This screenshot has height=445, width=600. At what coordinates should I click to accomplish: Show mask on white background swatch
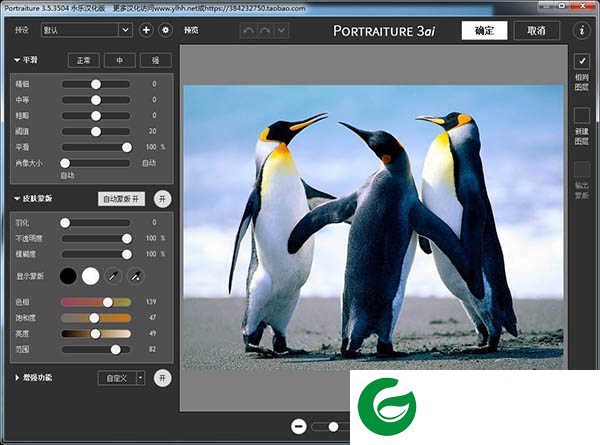click(x=91, y=276)
